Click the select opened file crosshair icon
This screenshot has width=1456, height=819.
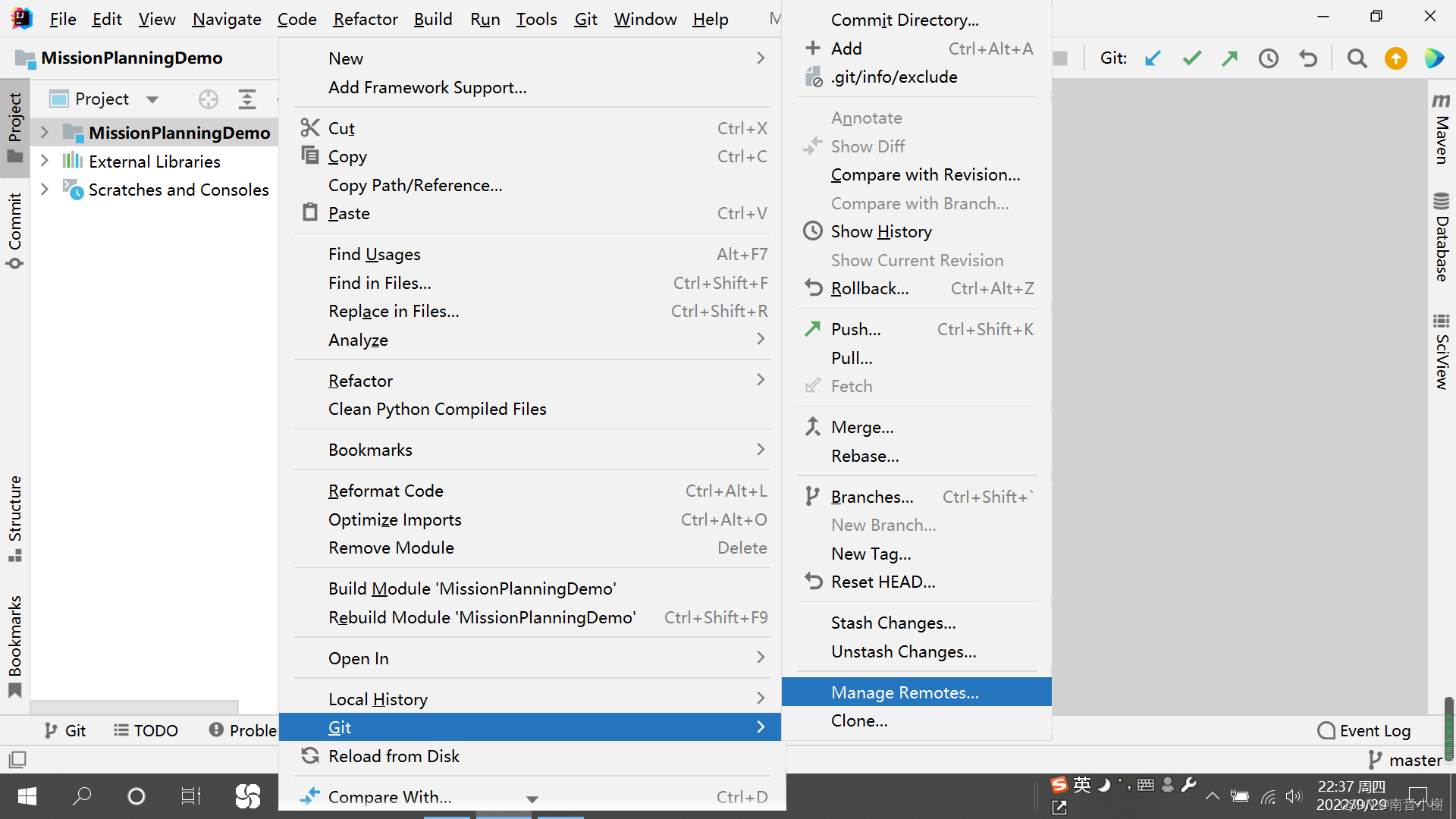click(209, 99)
